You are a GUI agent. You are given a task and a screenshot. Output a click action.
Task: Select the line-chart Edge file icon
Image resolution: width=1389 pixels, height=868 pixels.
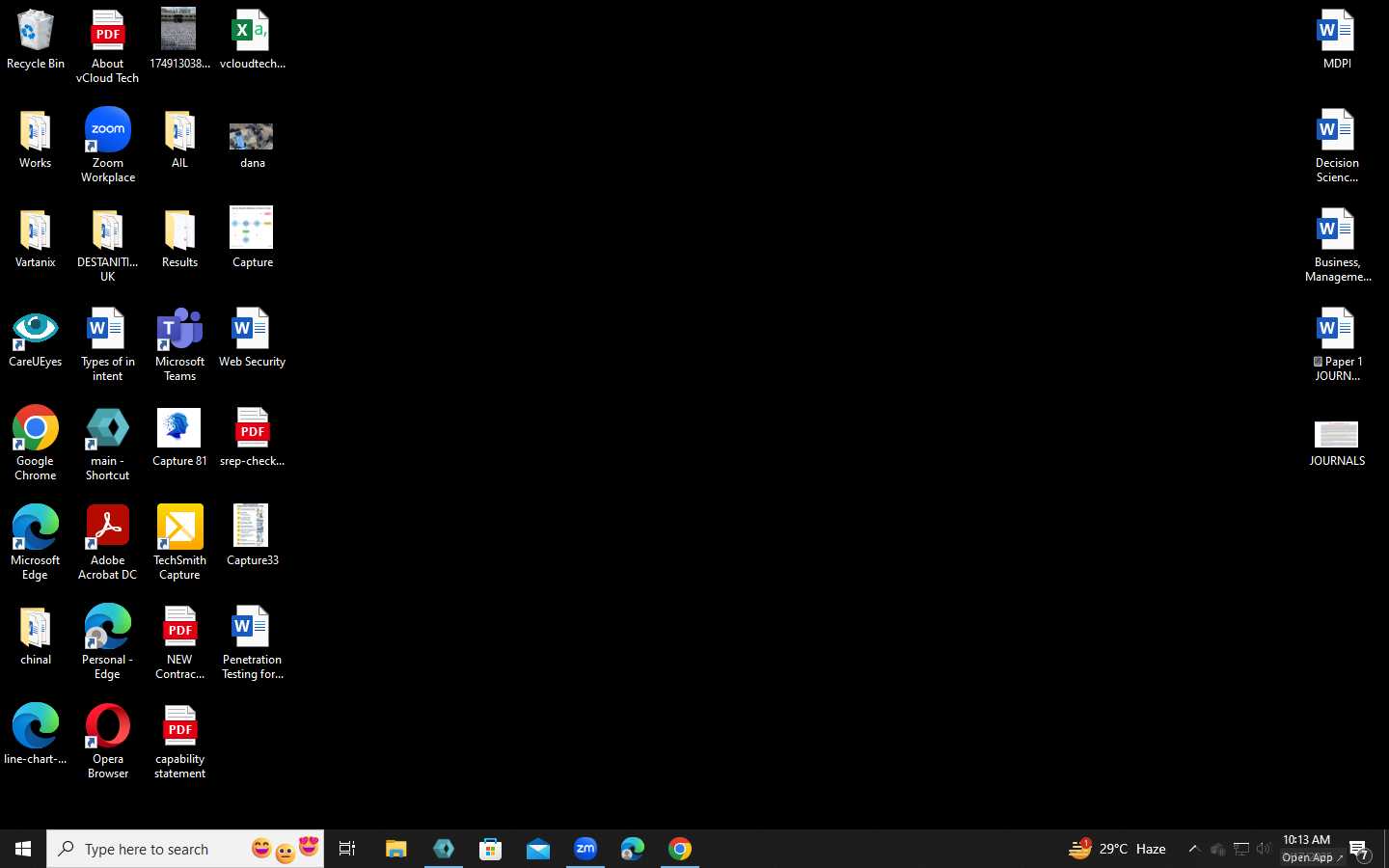(36, 735)
